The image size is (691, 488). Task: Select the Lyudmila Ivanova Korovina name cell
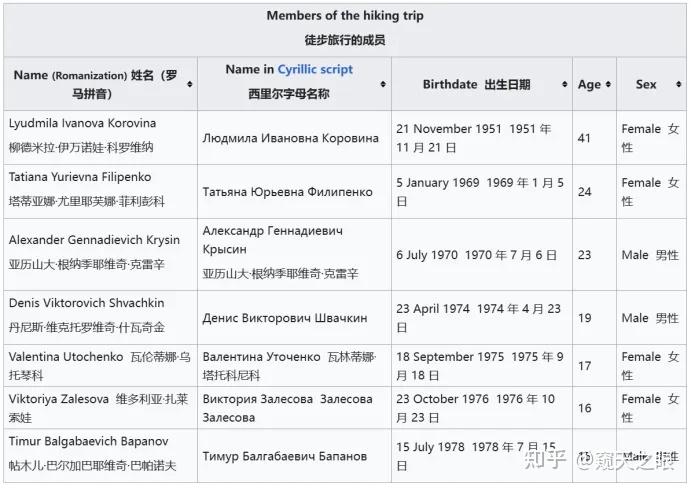pyautogui.click(x=82, y=124)
